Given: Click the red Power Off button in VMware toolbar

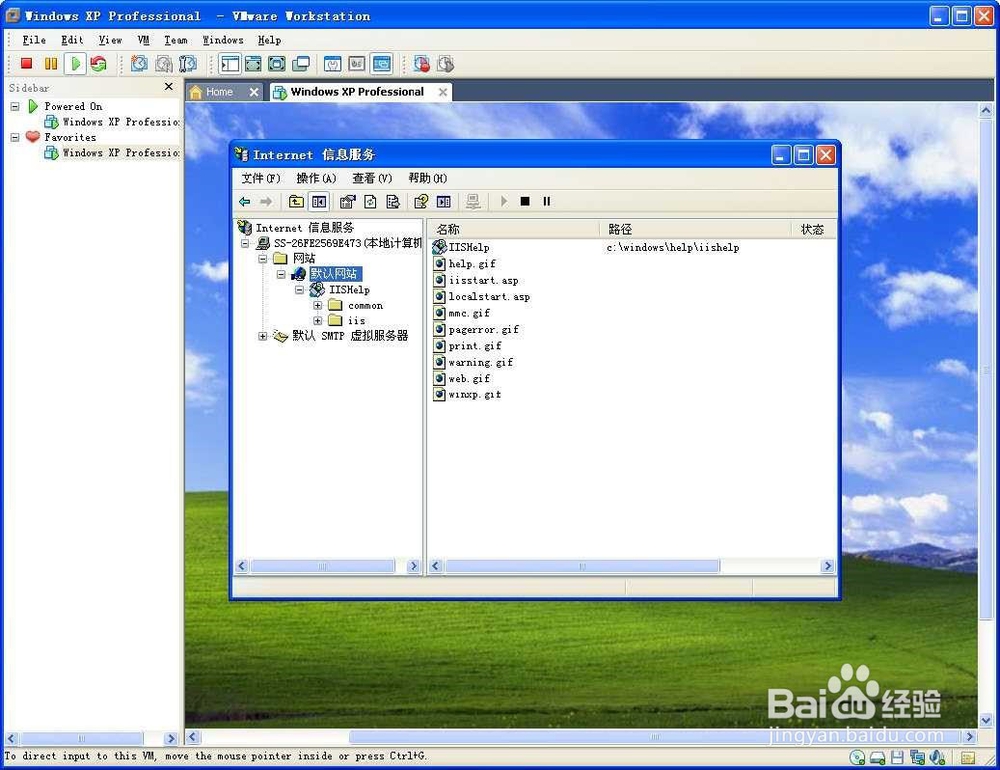Looking at the screenshot, I should pos(26,63).
